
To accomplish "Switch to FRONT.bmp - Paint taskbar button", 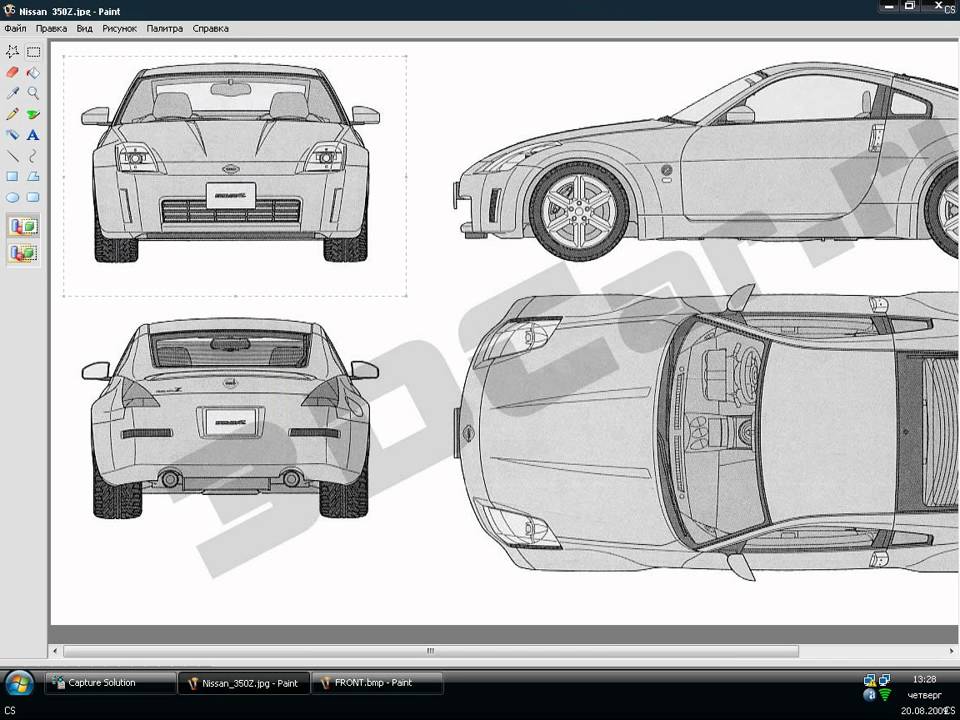I will 377,683.
